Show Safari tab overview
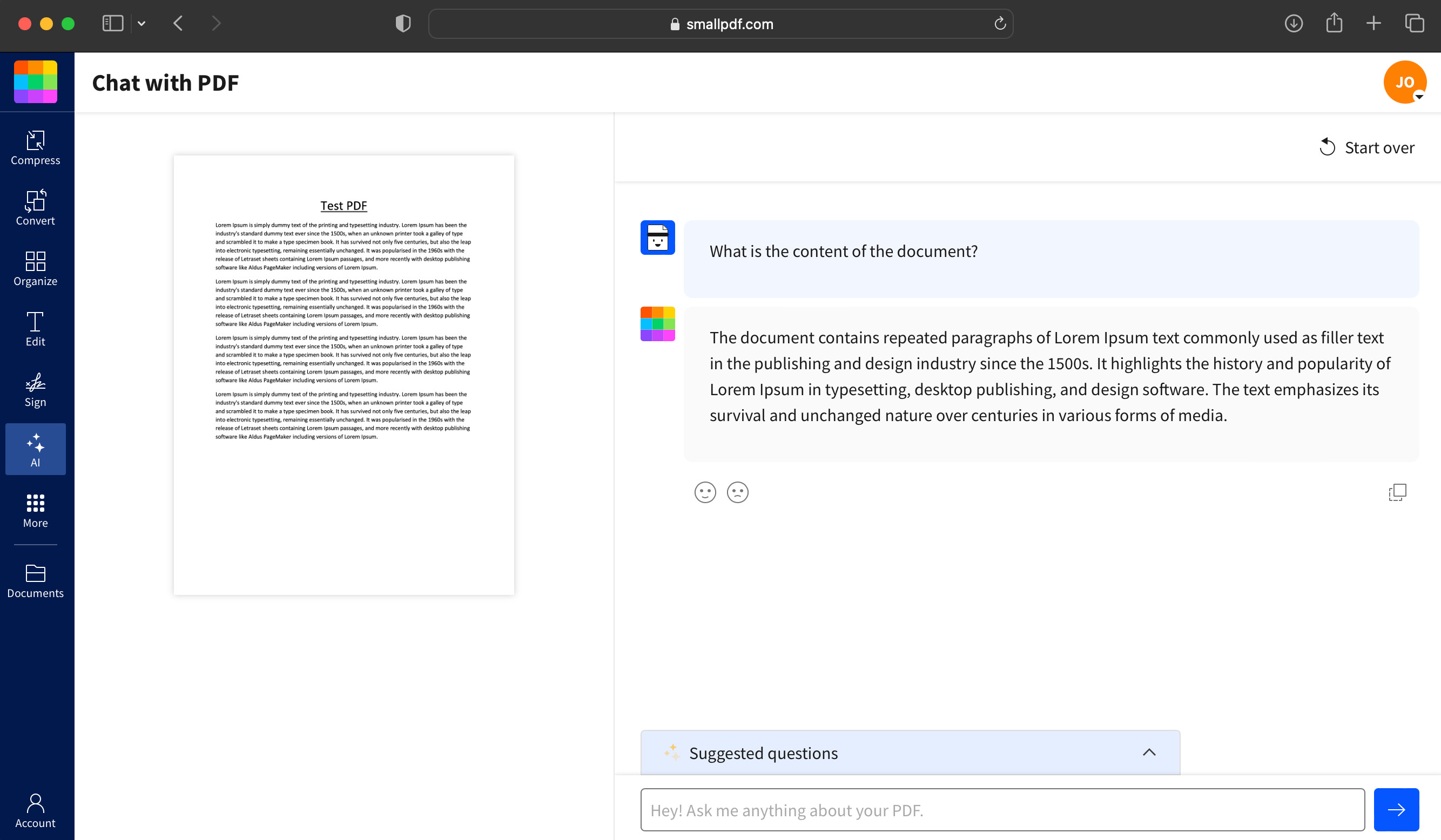 (1414, 23)
